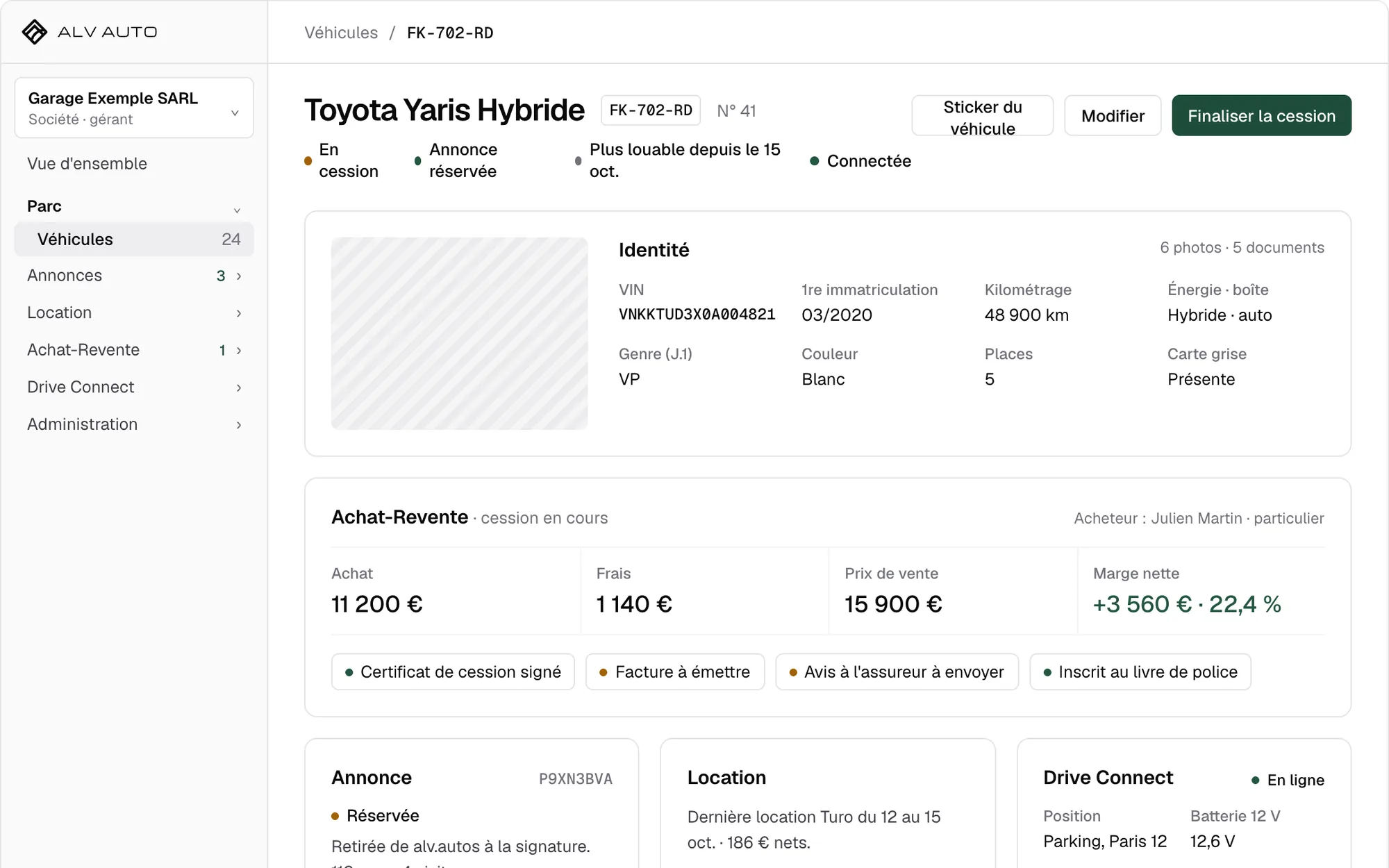Click the vehicle photo placeholder thumbnail
Screen dimensions: 1389x868
click(x=459, y=333)
